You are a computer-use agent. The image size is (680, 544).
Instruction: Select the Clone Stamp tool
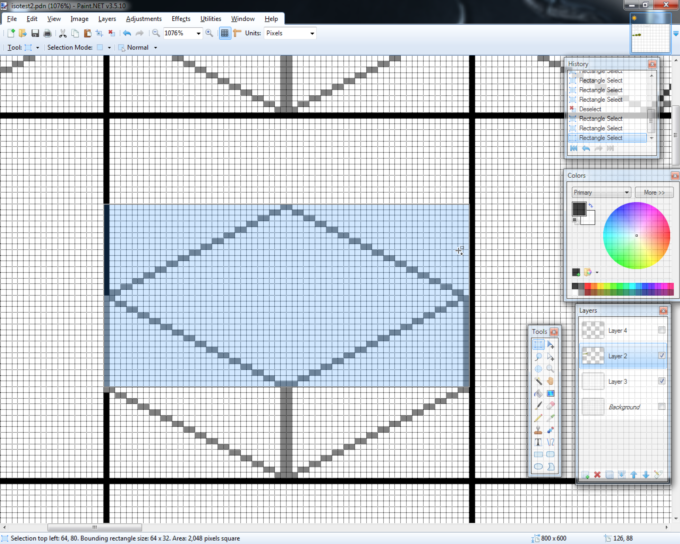click(x=538, y=430)
